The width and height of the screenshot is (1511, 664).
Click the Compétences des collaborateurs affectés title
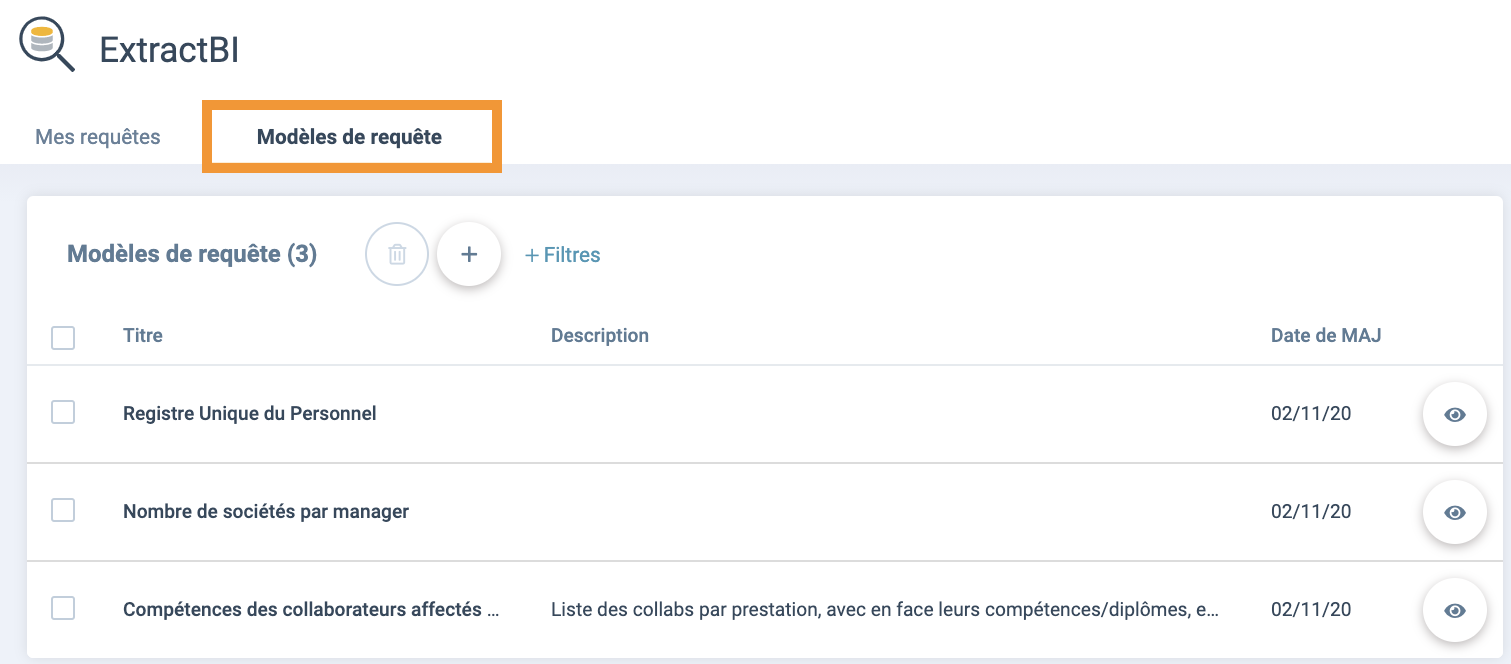[311, 609]
